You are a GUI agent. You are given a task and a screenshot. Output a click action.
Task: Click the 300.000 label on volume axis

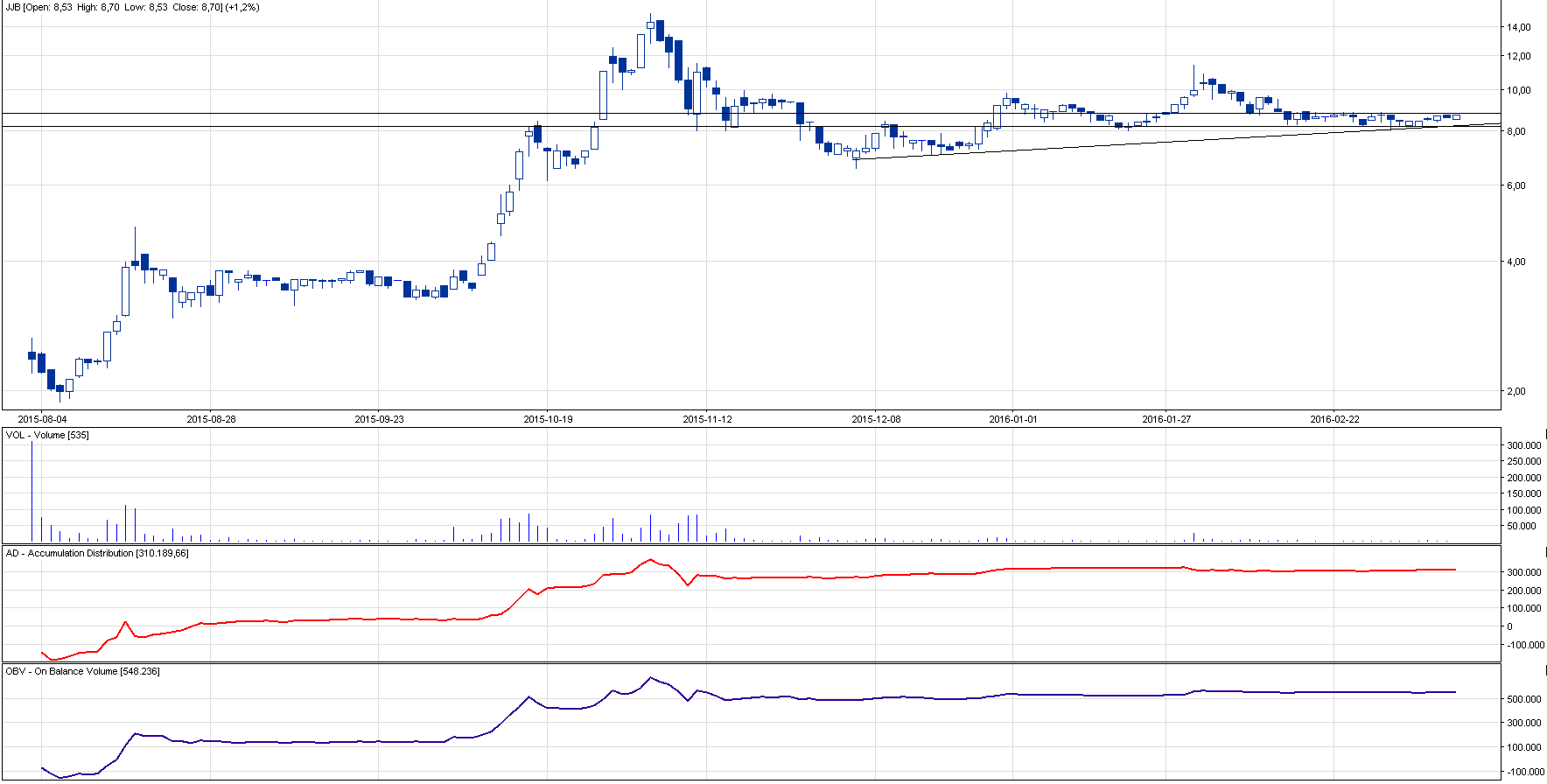[1523, 445]
